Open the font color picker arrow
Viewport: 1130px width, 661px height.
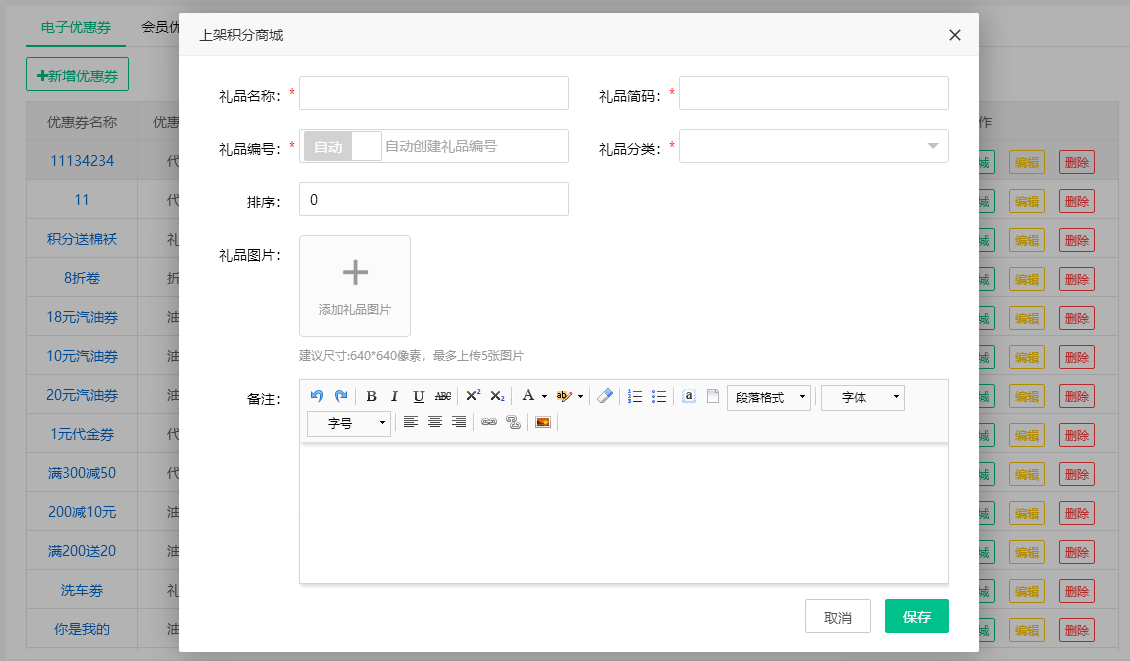coord(544,397)
